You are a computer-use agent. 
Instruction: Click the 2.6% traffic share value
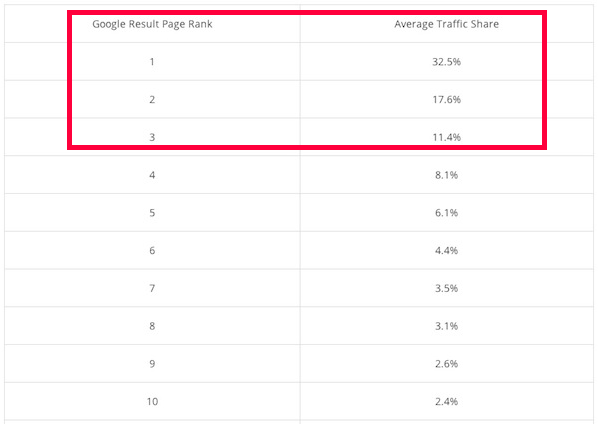(x=447, y=363)
